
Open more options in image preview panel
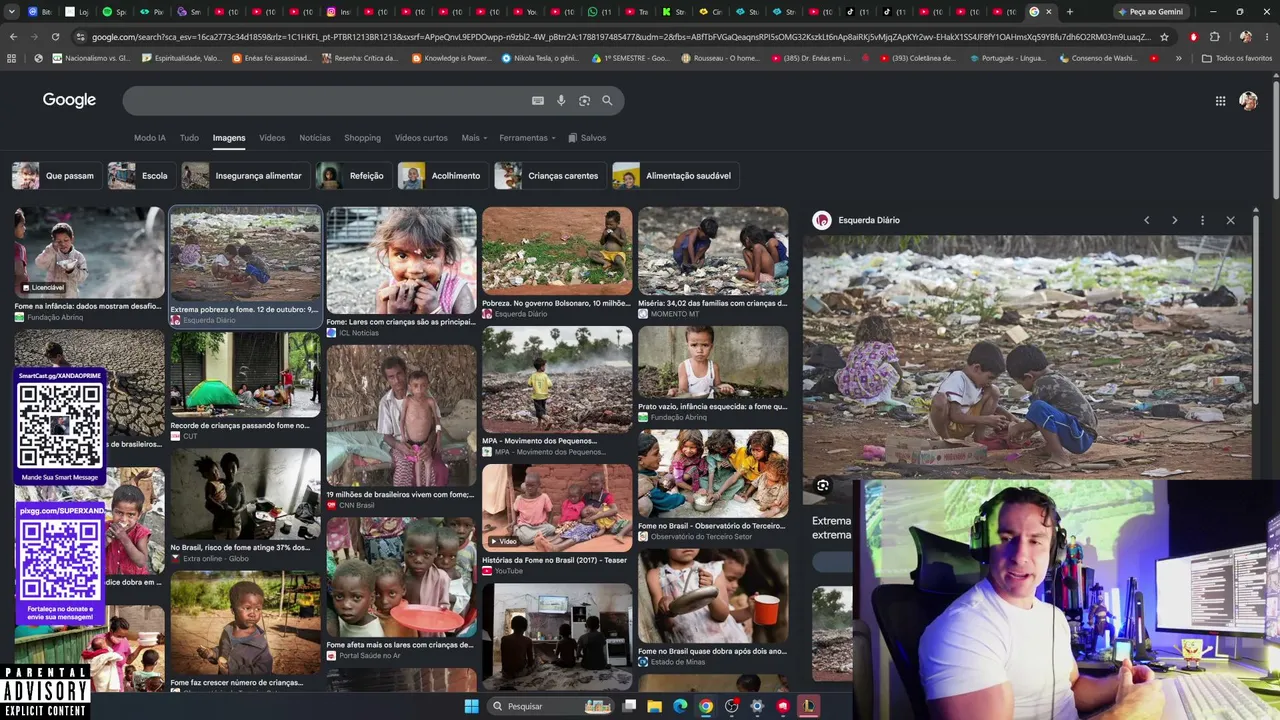(1202, 220)
